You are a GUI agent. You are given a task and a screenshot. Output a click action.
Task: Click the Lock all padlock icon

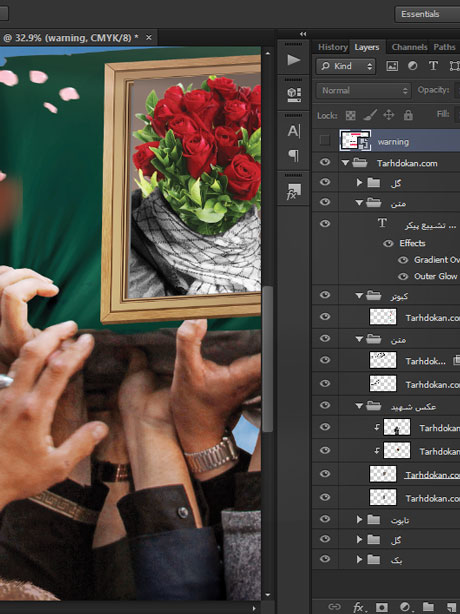(408, 115)
